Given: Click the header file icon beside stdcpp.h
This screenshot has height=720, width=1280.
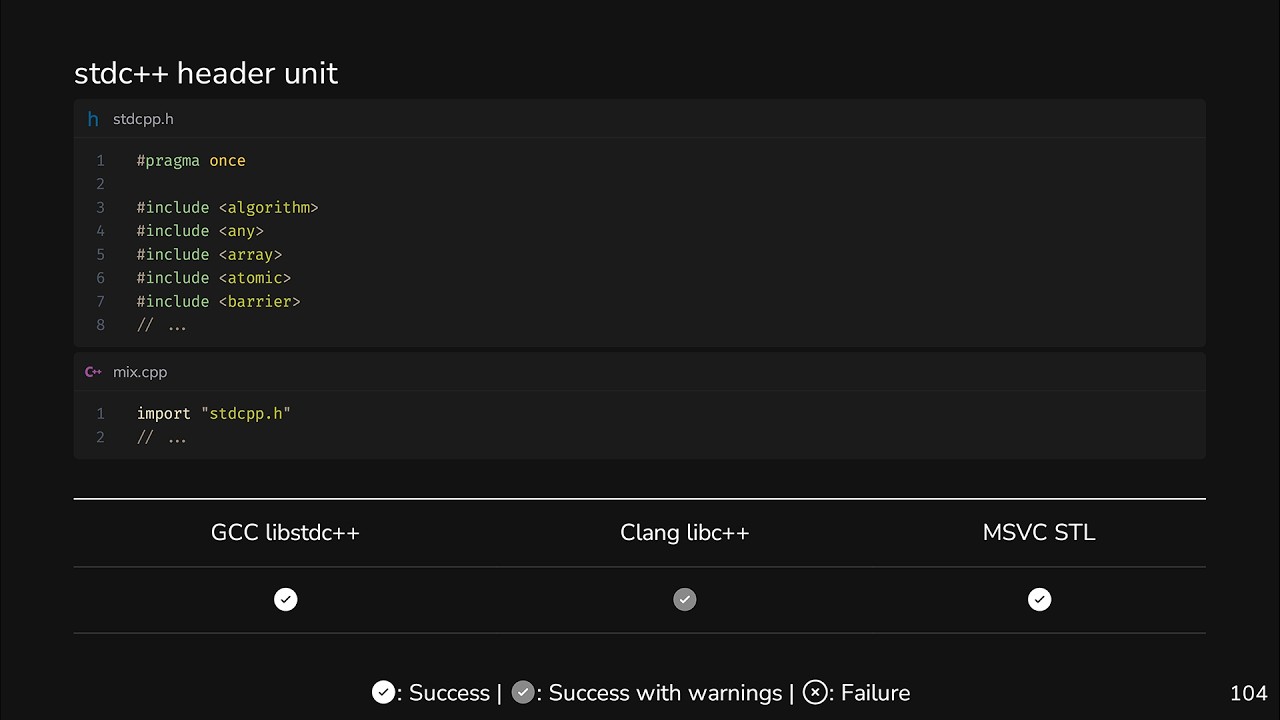Looking at the screenshot, I should point(93,119).
